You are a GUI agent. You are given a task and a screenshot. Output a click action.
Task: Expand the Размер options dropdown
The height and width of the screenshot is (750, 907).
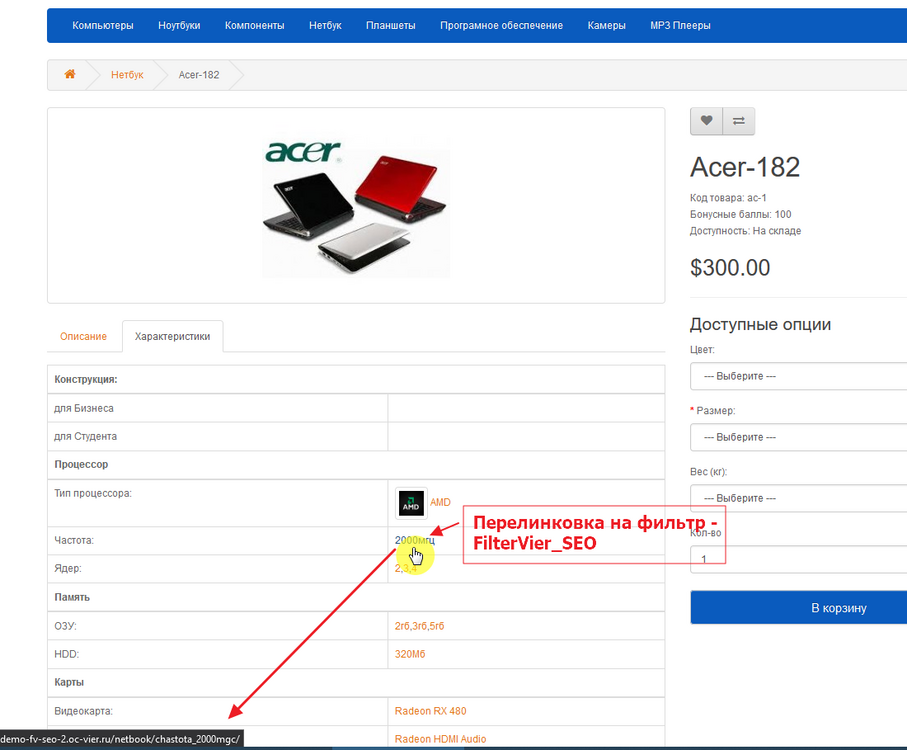click(797, 437)
